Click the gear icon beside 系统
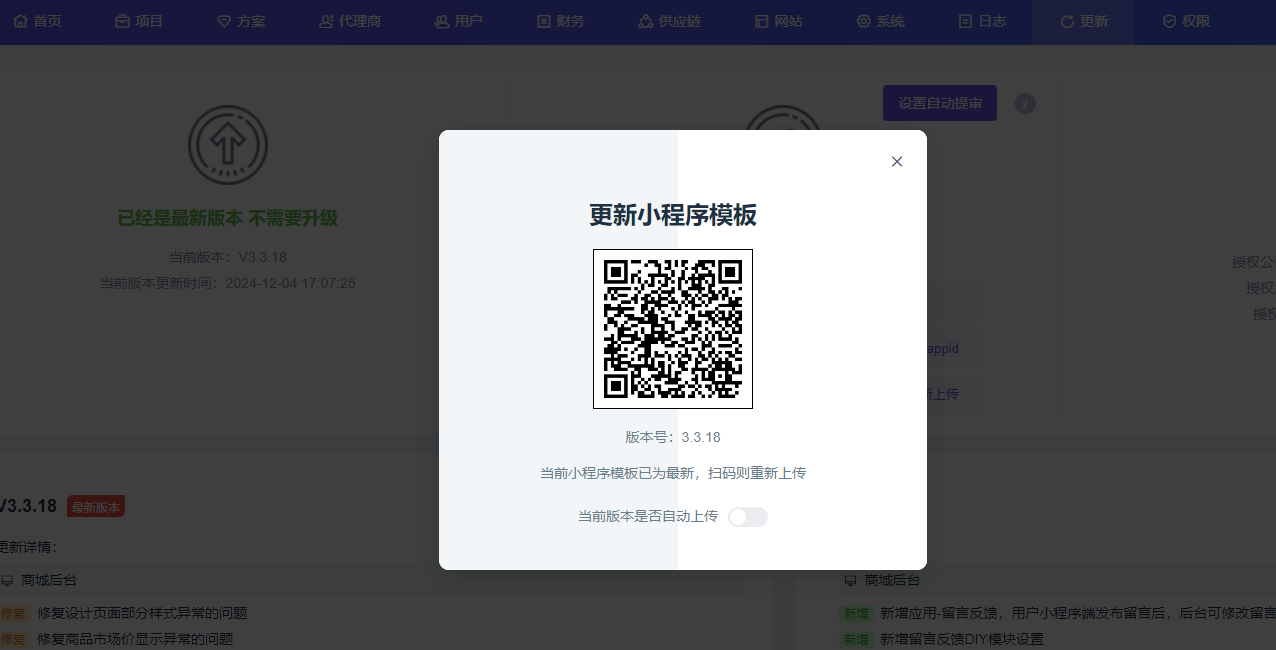 coord(863,21)
